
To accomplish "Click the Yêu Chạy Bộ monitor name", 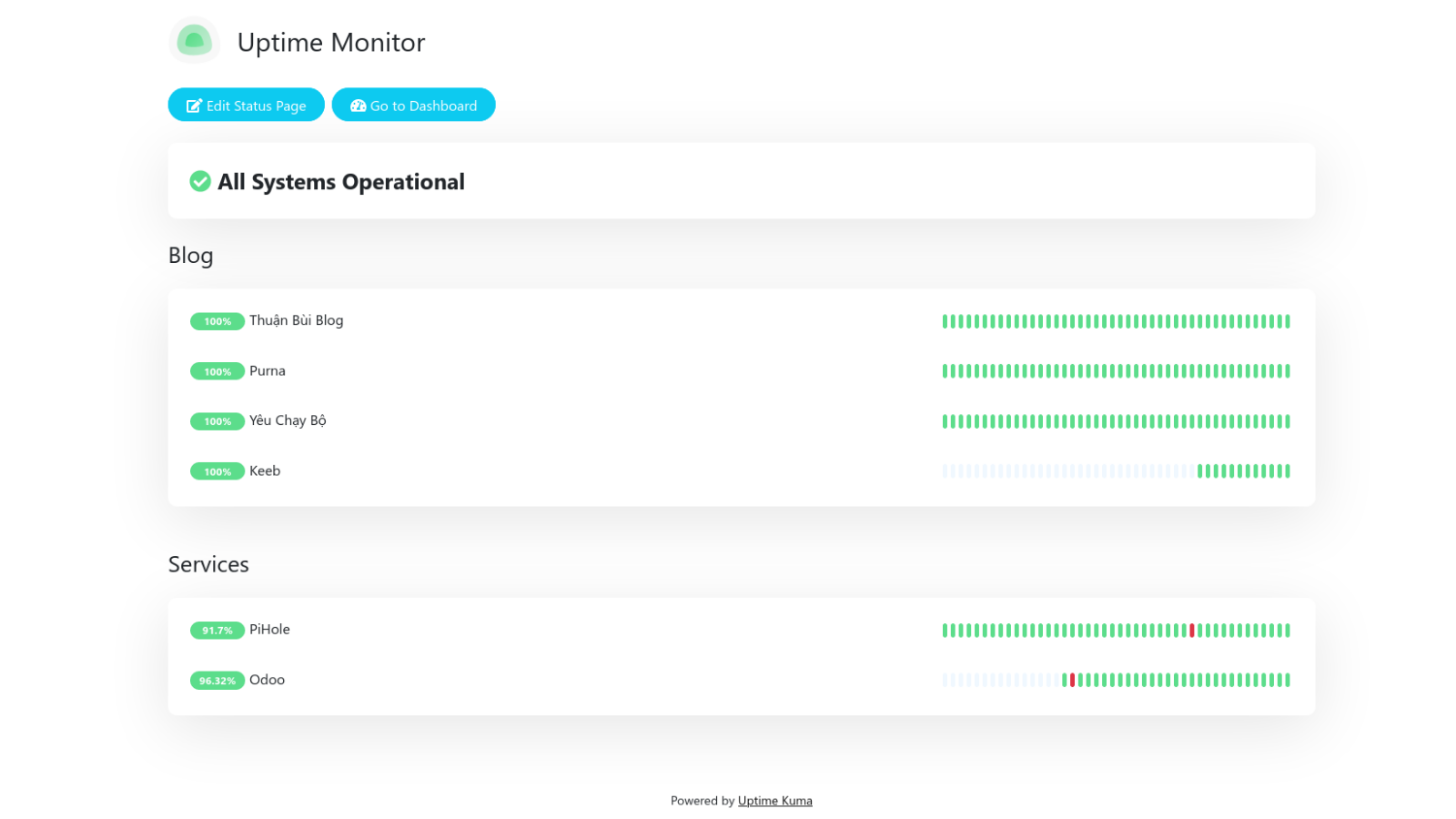I will [x=288, y=420].
